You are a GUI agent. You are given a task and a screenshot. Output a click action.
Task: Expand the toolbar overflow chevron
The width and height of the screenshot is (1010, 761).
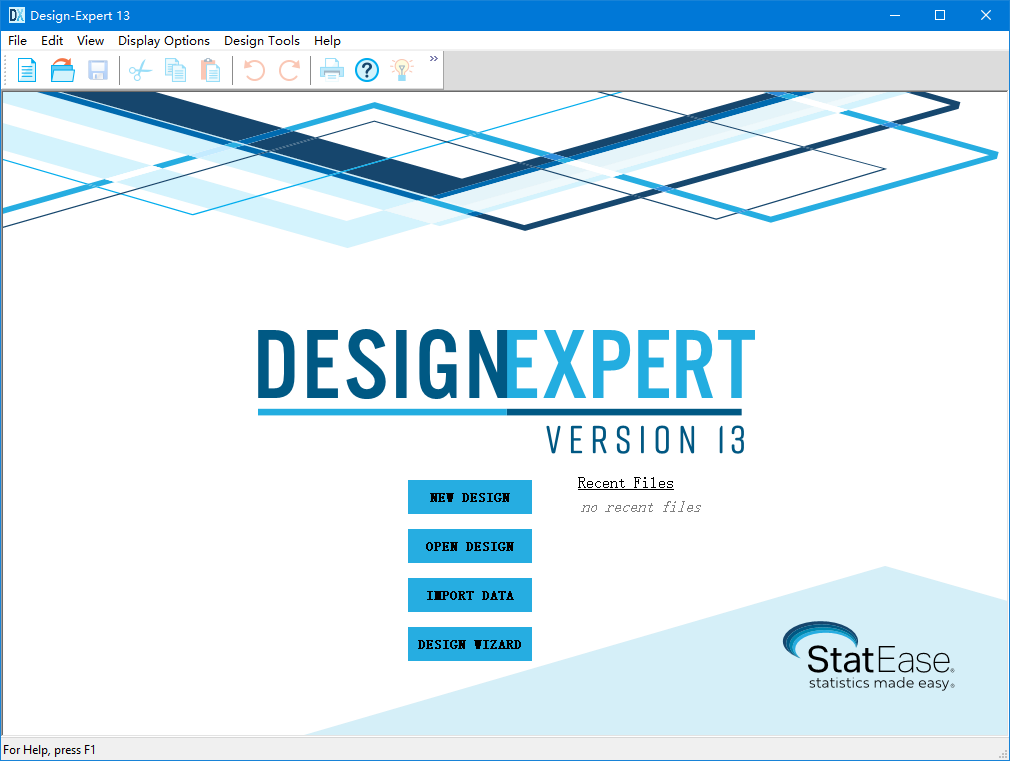coord(434,59)
